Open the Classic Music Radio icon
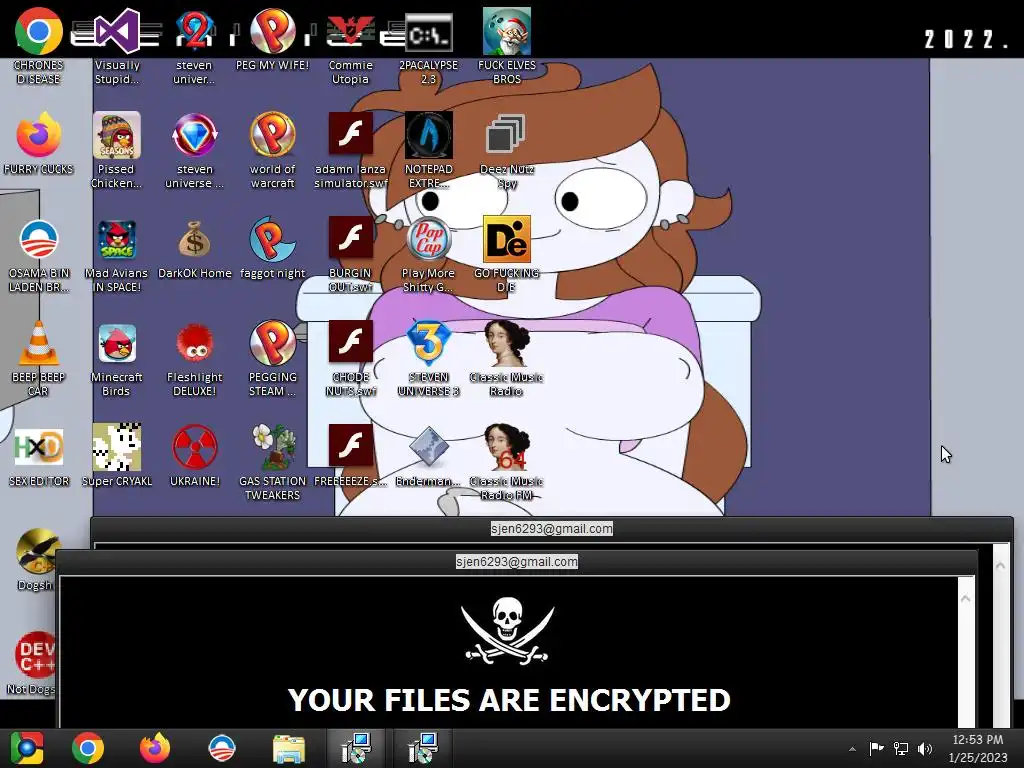The image size is (1024, 768). click(506, 343)
